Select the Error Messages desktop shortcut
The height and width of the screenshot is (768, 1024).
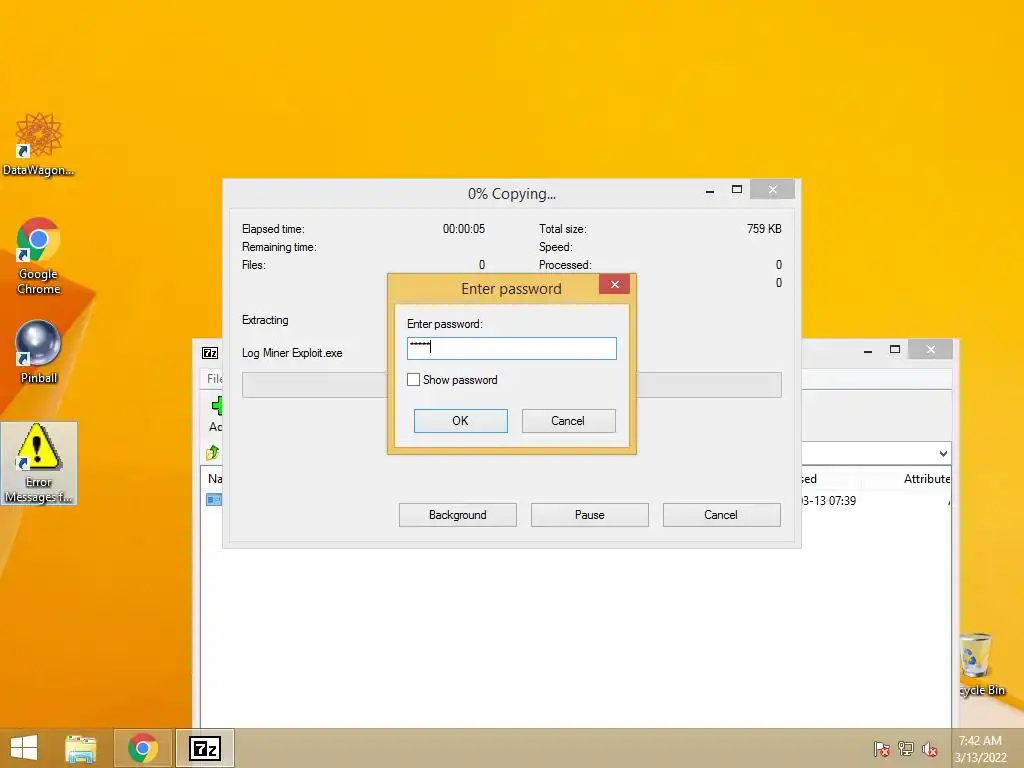point(39,463)
